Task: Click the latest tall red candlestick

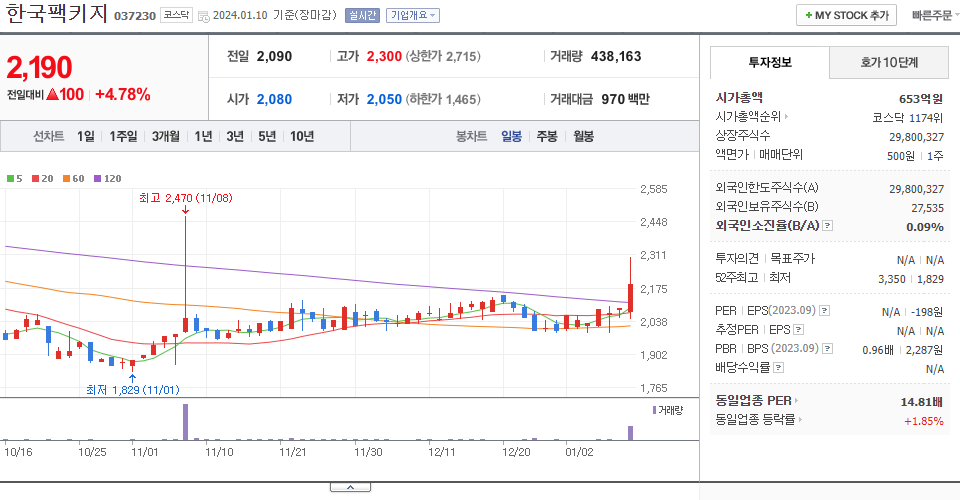Action: click(x=631, y=297)
